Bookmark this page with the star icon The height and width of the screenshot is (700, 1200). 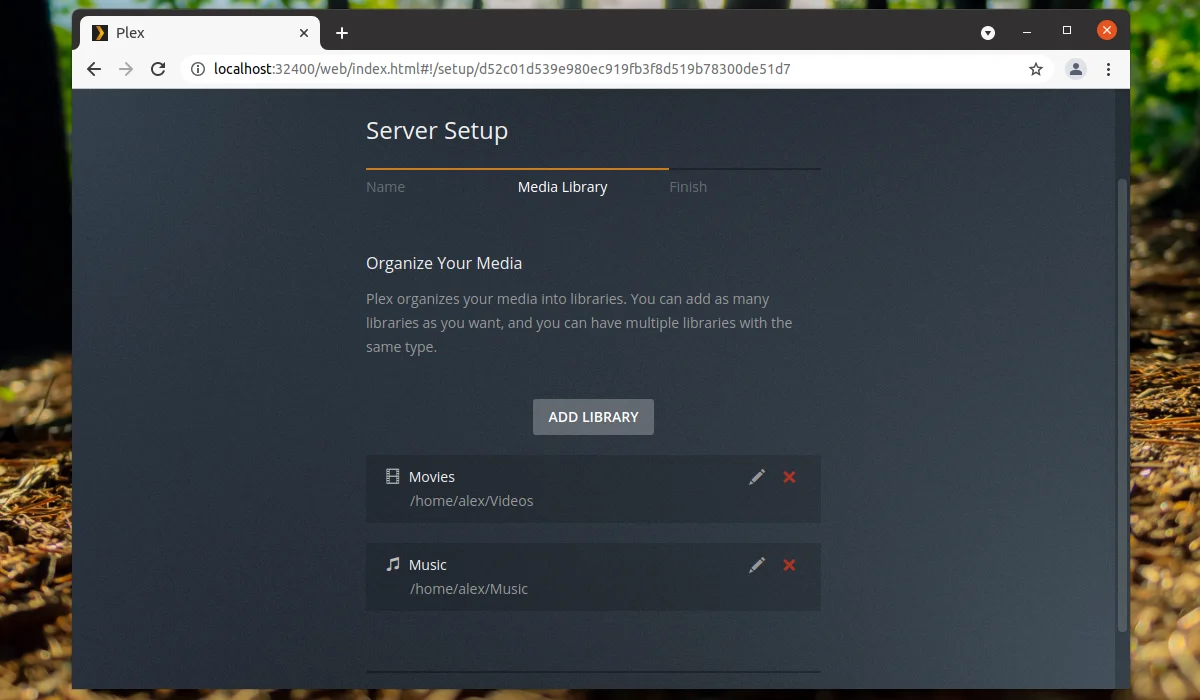(1036, 69)
